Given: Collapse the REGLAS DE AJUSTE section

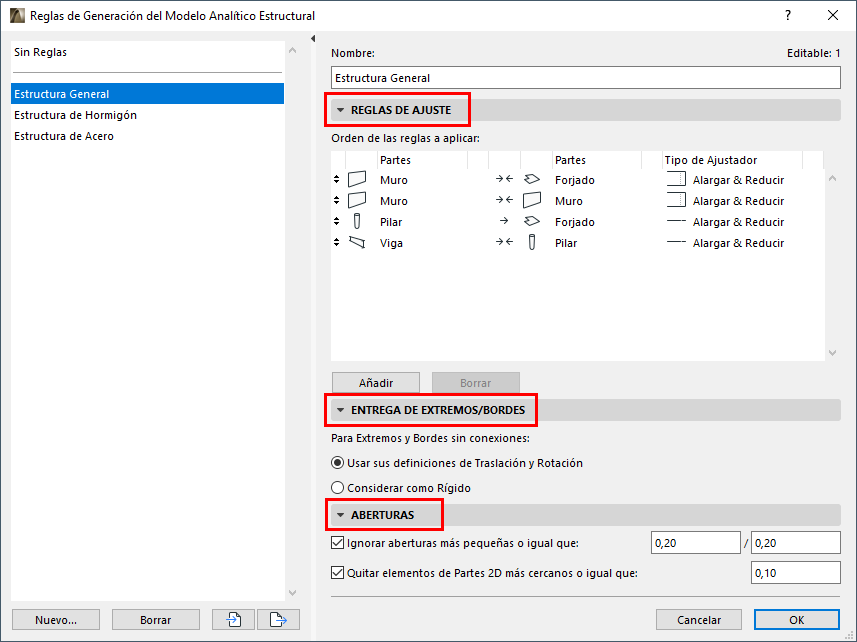Looking at the screenshot, I should click(x=341, y=110).
